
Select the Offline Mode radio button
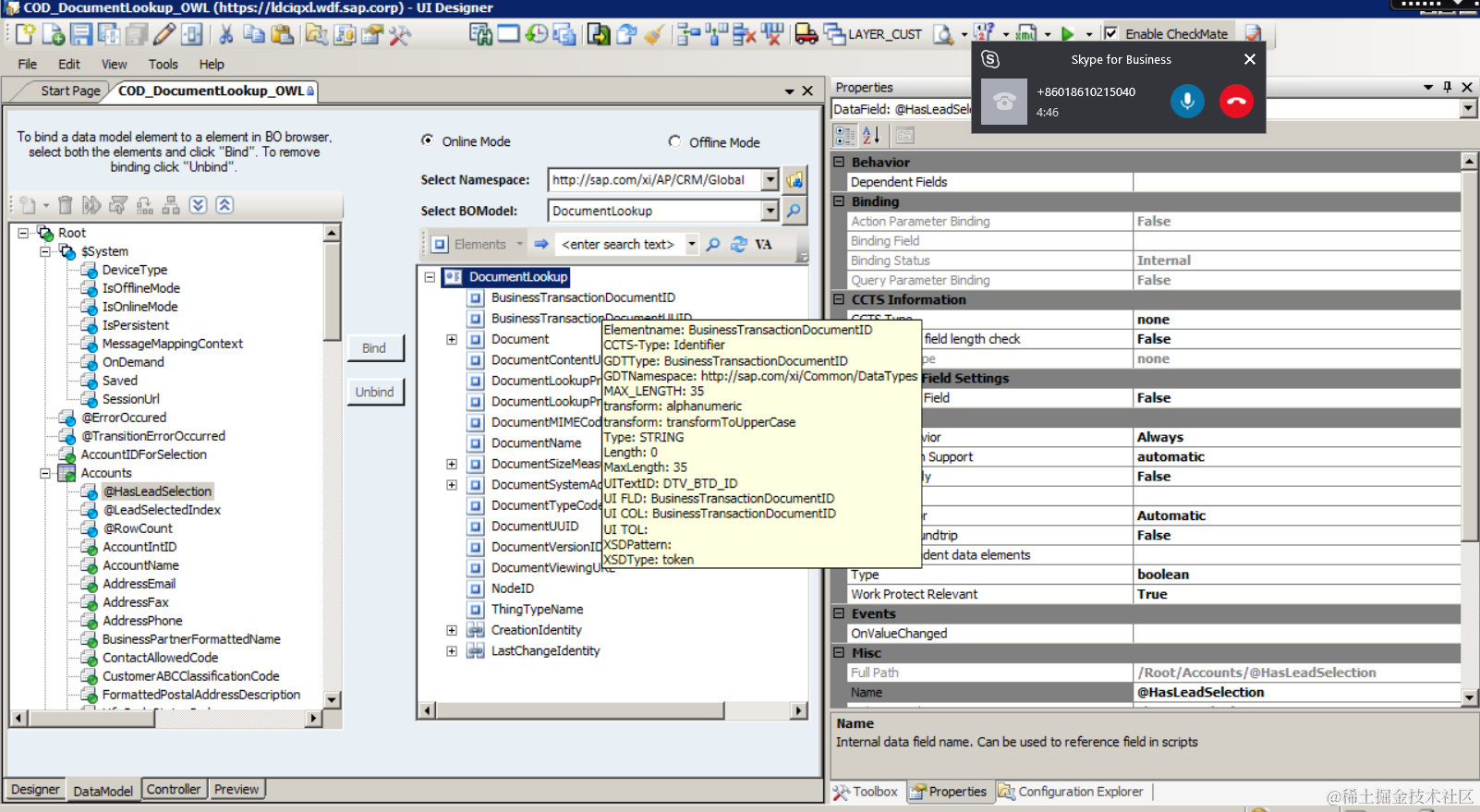click(674, 141)
